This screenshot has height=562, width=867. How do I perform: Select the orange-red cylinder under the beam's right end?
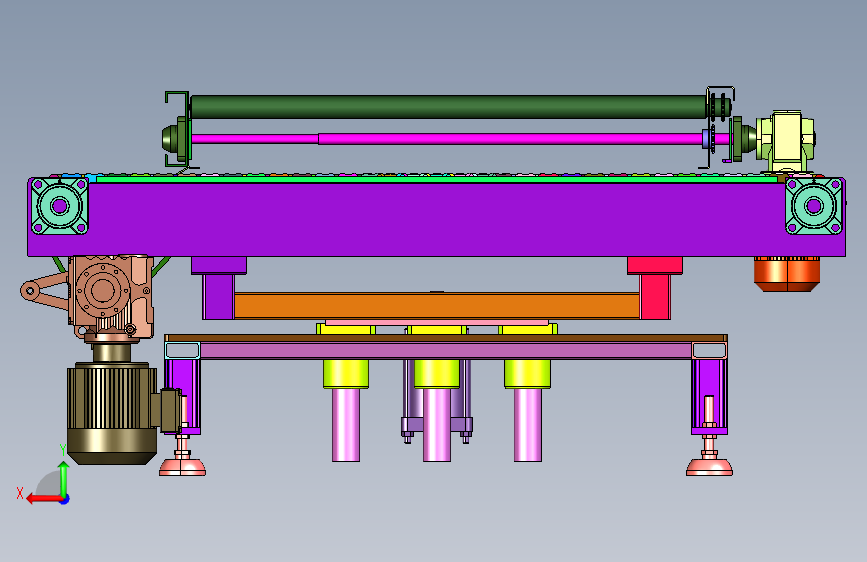(x=787, y=274)
